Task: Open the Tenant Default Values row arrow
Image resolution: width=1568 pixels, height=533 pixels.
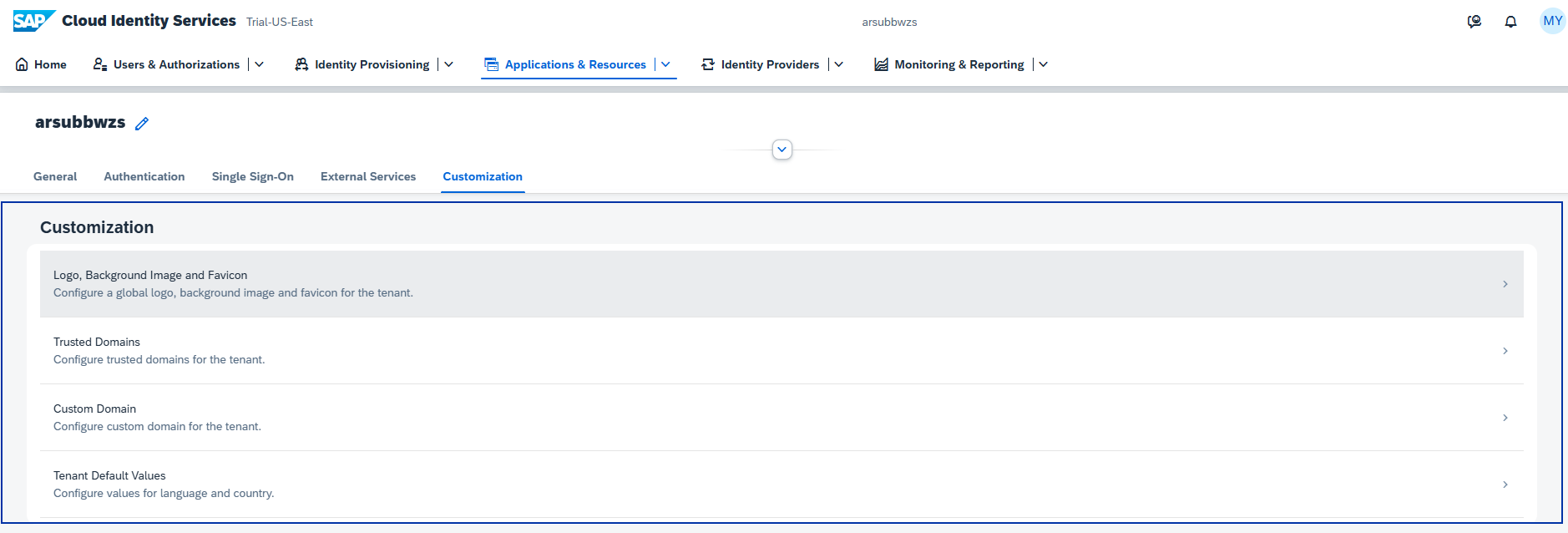Action: coord(1505,485)
